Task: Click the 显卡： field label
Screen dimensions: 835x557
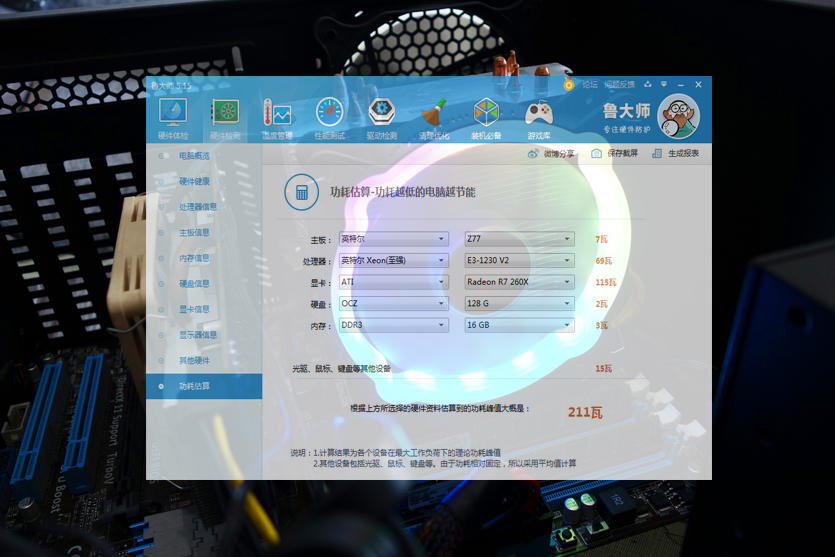Action: pos(322,283)
